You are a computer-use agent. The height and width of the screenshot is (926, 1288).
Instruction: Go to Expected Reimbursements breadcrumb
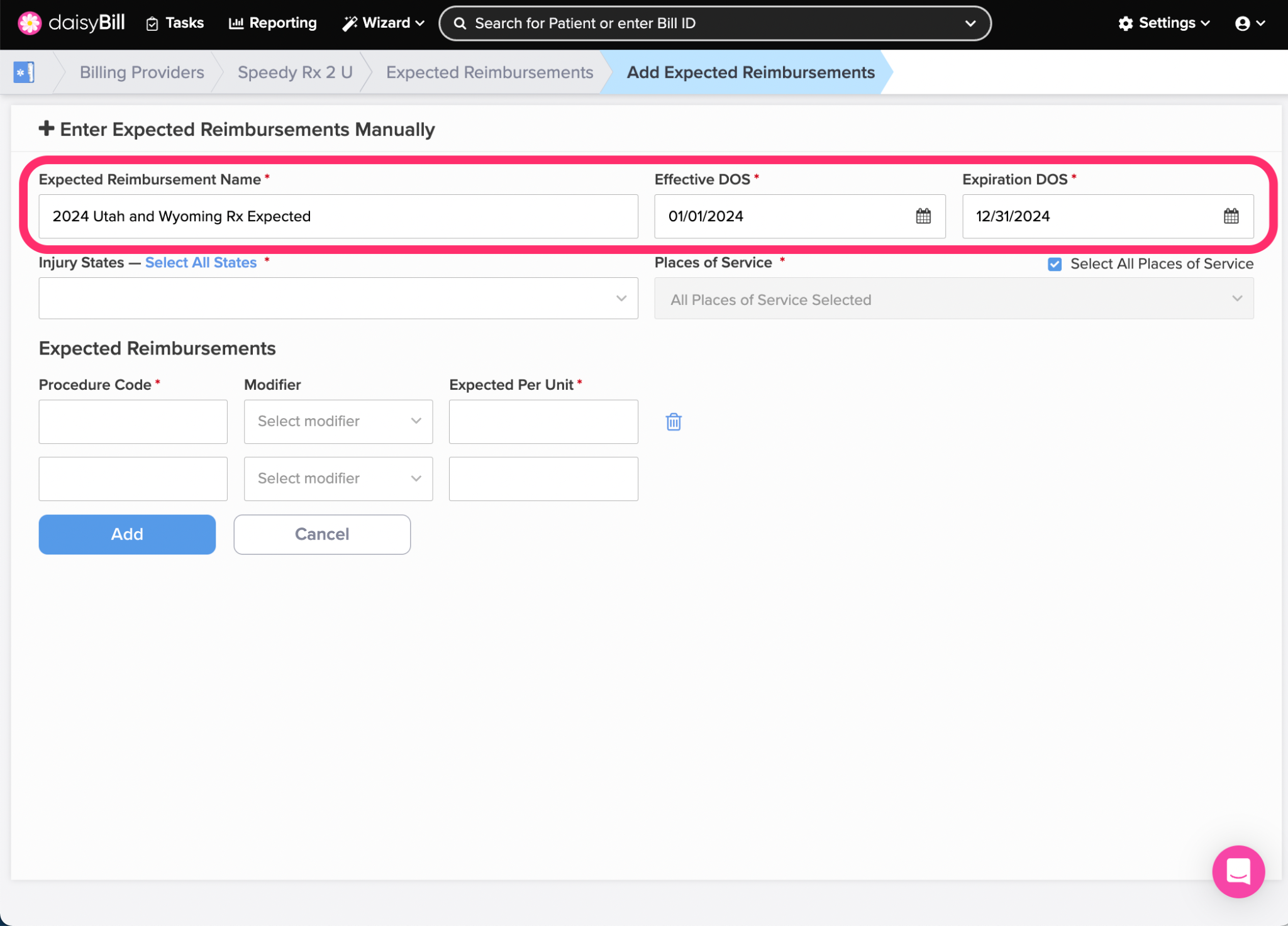click(489, 72)
